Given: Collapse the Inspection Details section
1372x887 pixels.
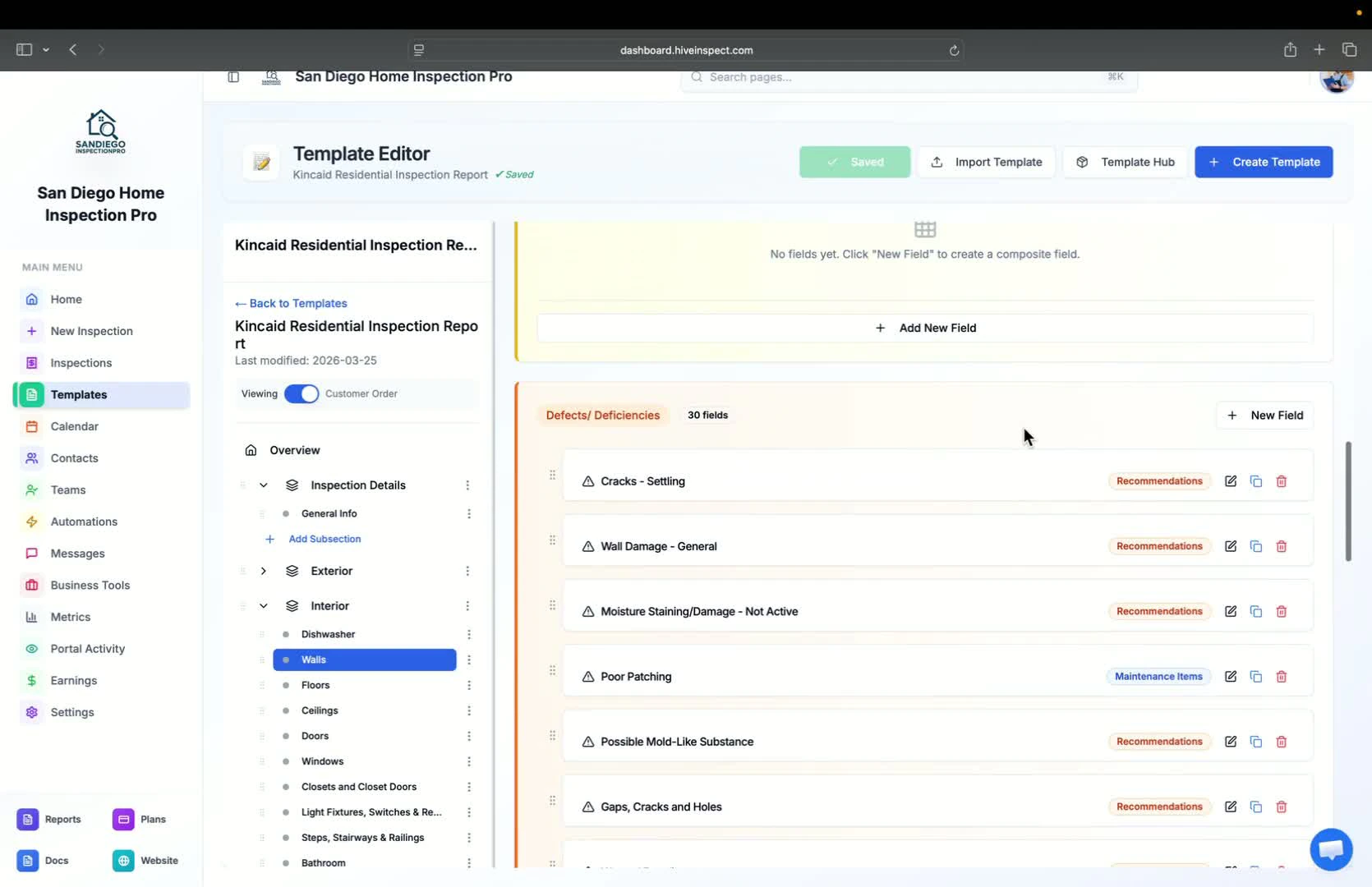Looking at the screenshot, I should 264,485.
